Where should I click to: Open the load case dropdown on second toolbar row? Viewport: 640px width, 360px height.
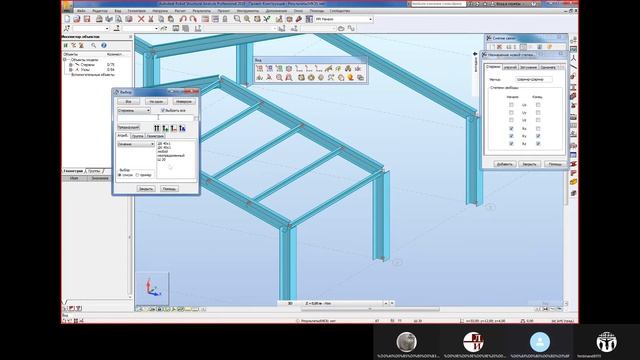(240, 29)
